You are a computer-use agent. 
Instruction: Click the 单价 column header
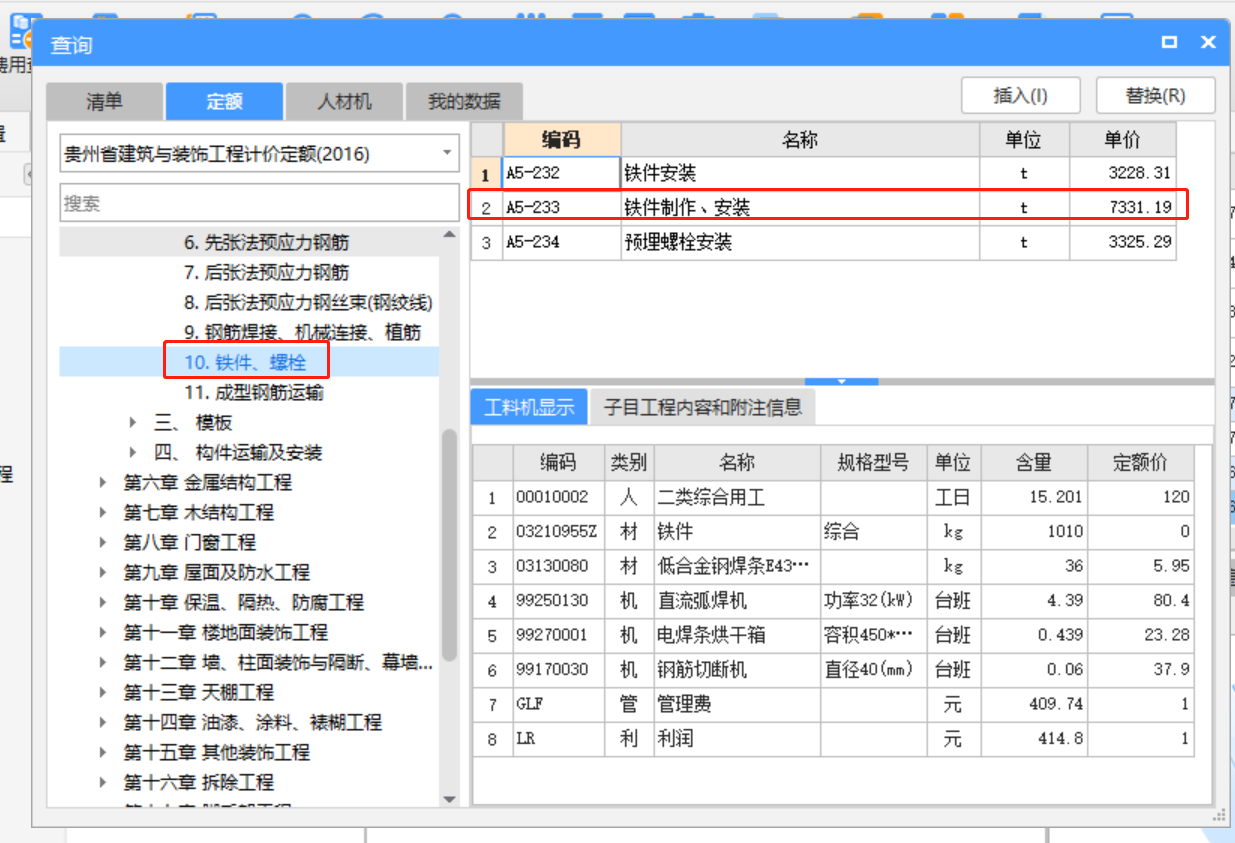coord(1122,140)
